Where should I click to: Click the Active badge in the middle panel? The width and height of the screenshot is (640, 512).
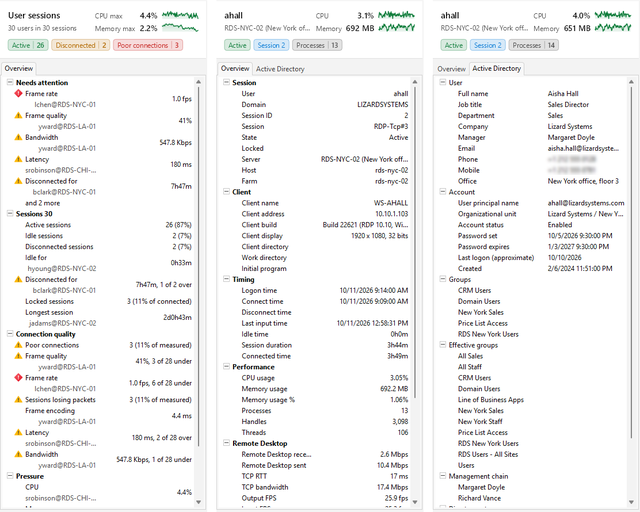pos(237,45)
